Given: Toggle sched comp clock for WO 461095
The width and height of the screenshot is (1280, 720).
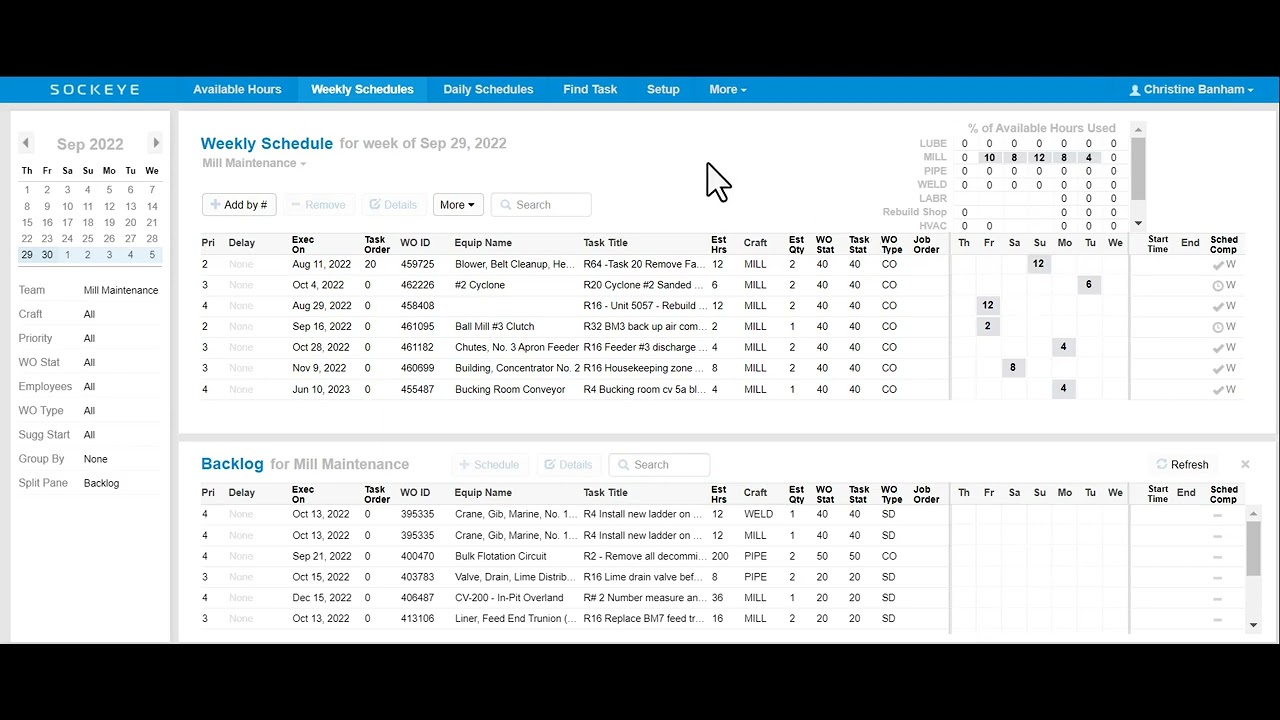Looking at the screenshot, I should click(x=1218, y=327).
